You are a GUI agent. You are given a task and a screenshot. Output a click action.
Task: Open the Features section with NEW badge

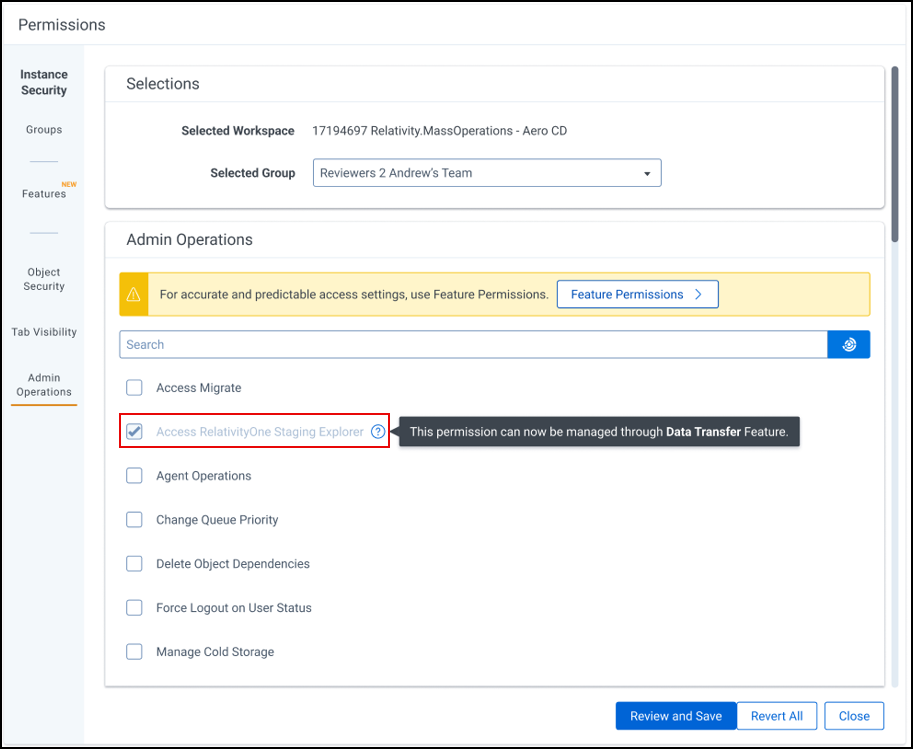pos(44,193)
